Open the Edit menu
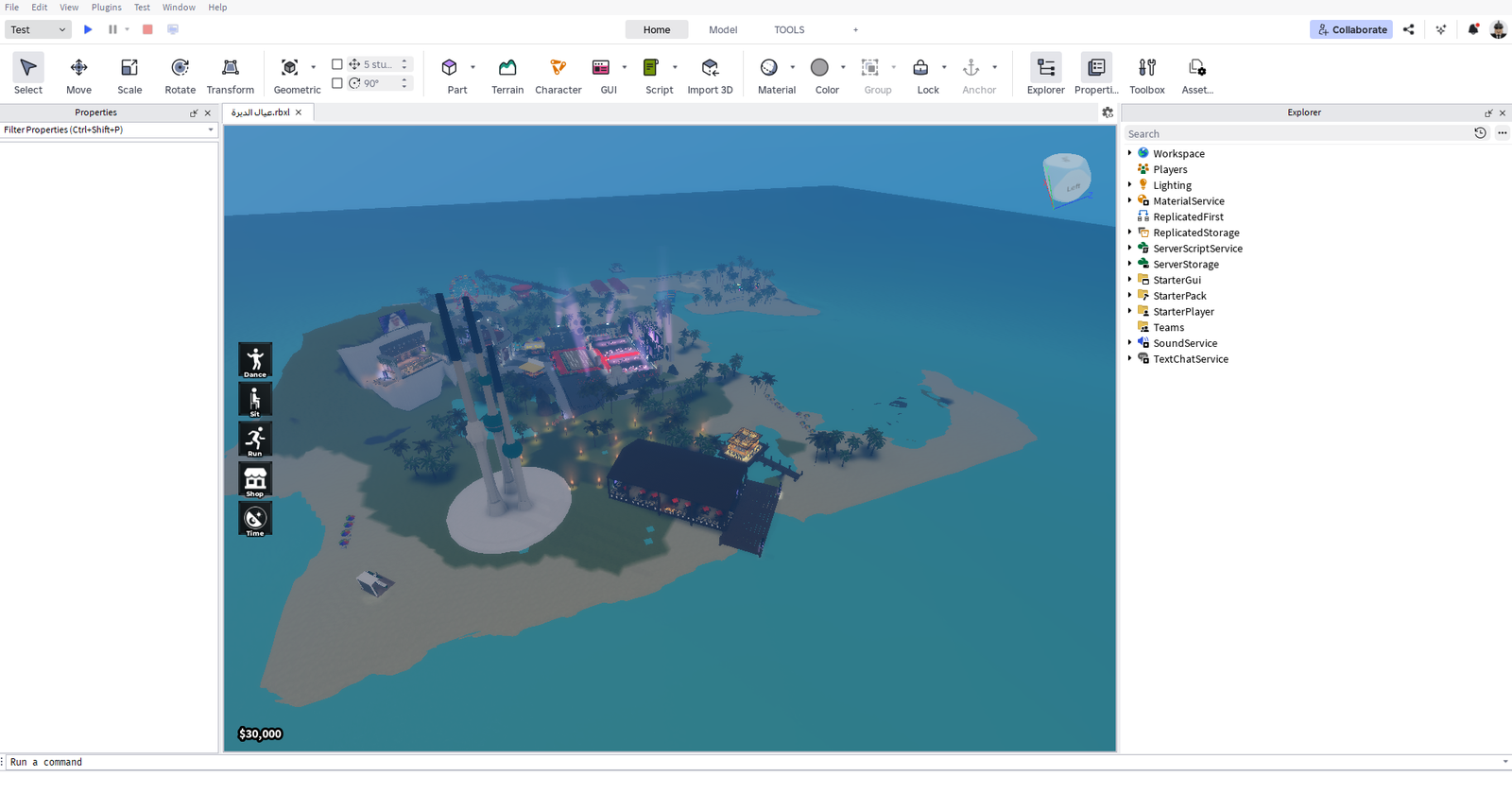This screenshot has height=794, width=1512. click(40, 7)
